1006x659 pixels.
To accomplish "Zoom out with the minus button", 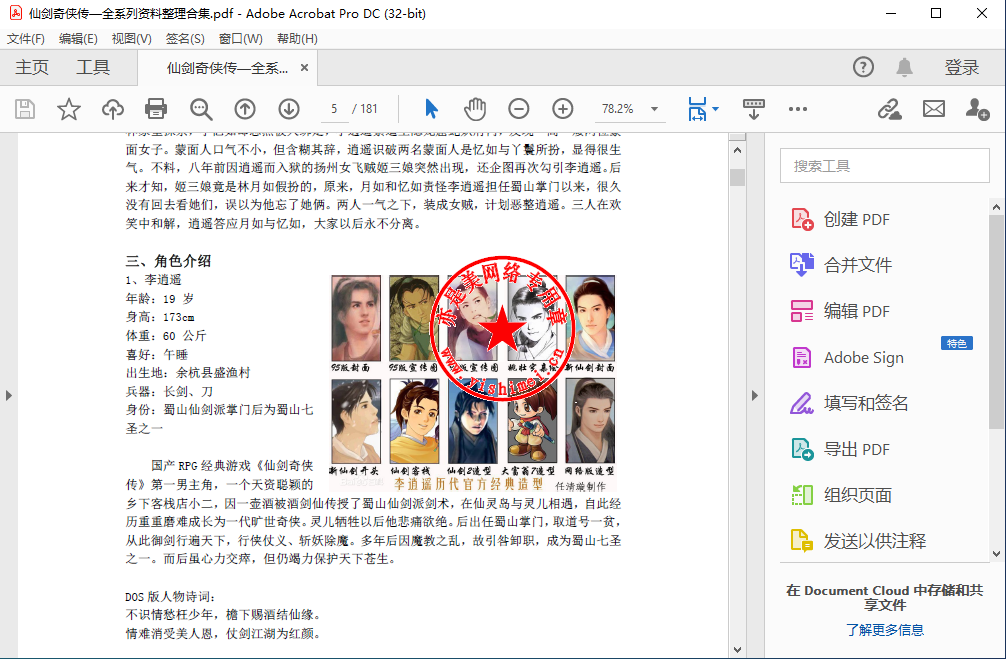I will point(518,109).
